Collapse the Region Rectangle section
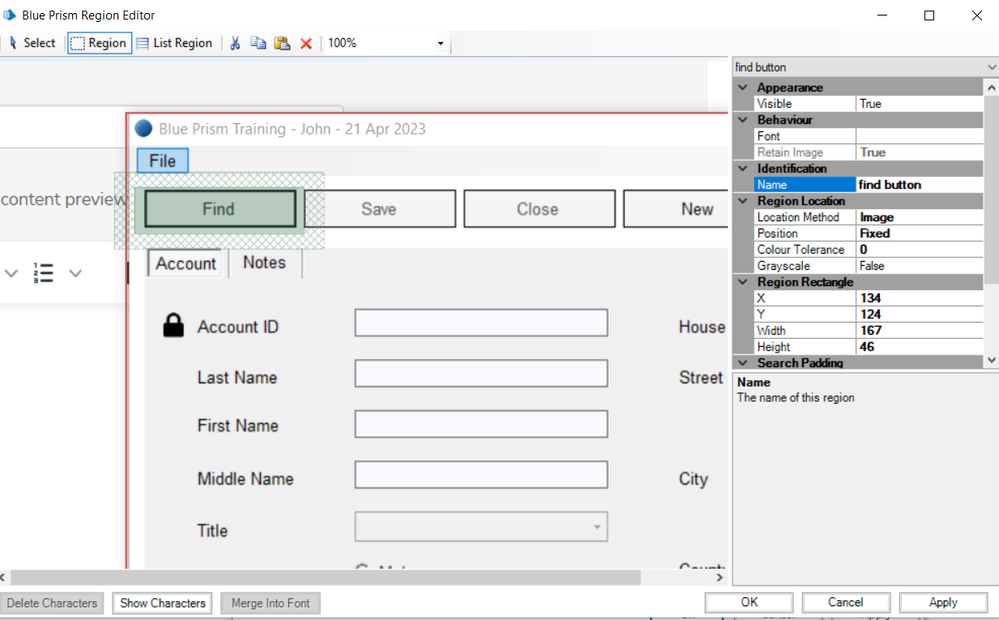Image resolution: width=999 pixels, height=620 pixels. pyautogui.click(x=743, y=282)
